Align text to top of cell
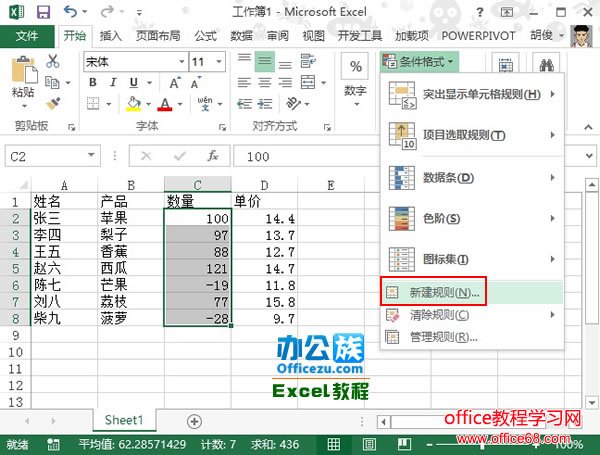Screen dimensions: 600x455 (x=244, y=58)
